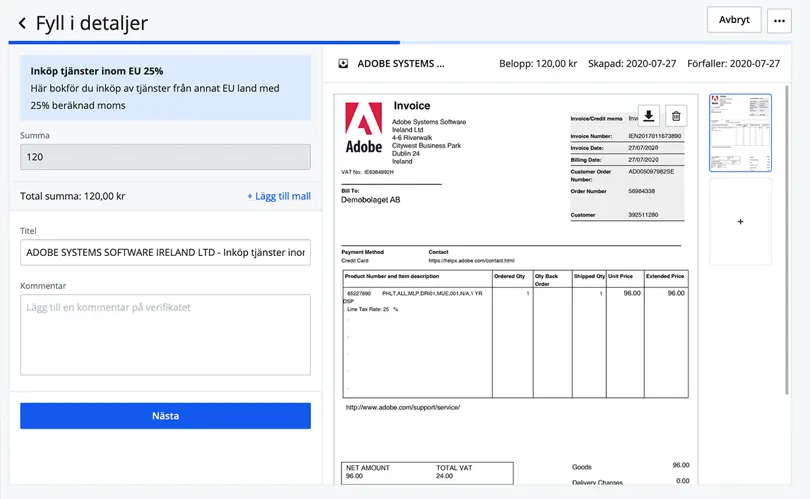Click the Avbryt button
The image size is (810, 499).
(x=734, y=20)
